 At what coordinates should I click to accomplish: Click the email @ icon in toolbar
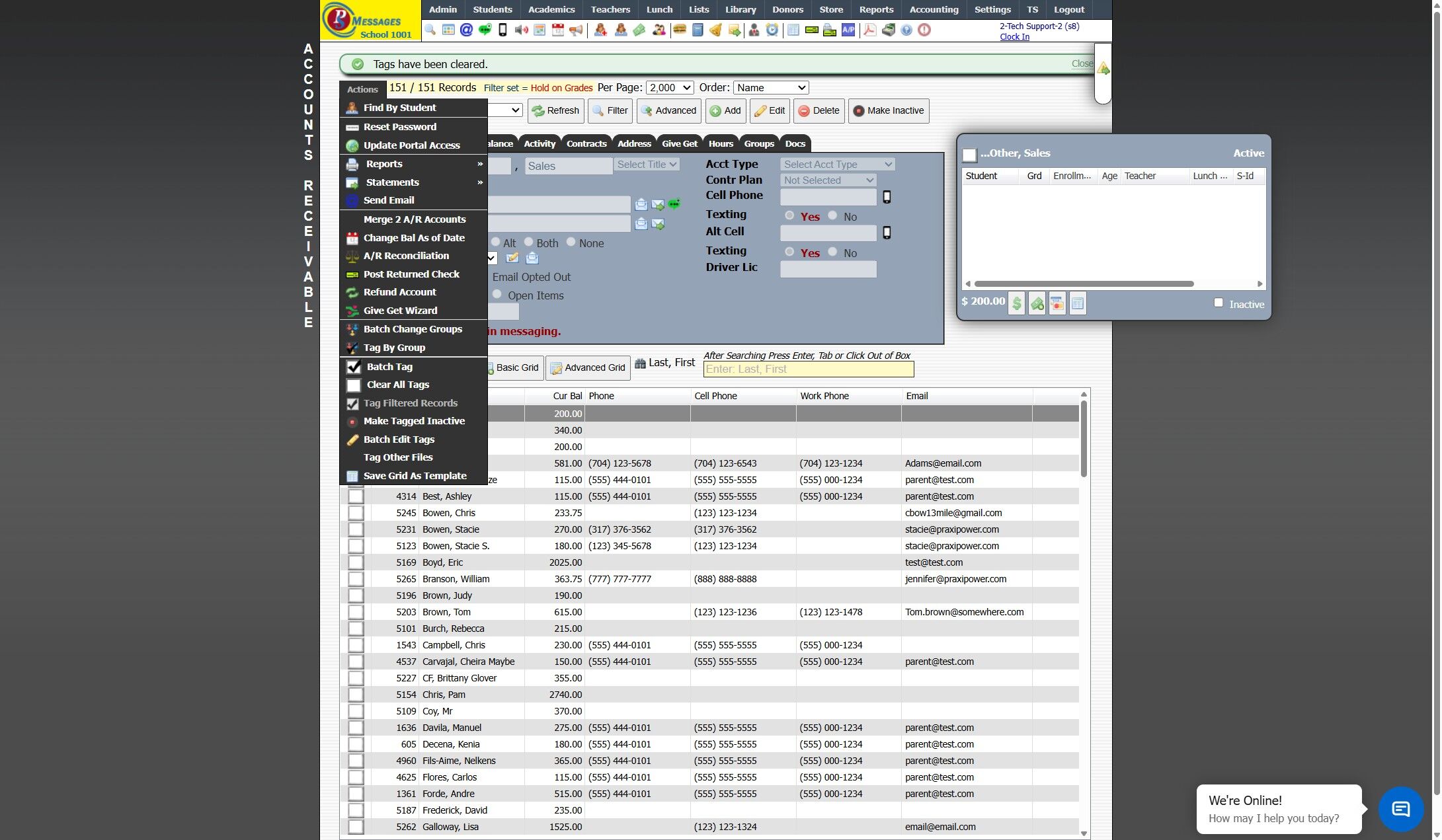click(x=466, y=30)
